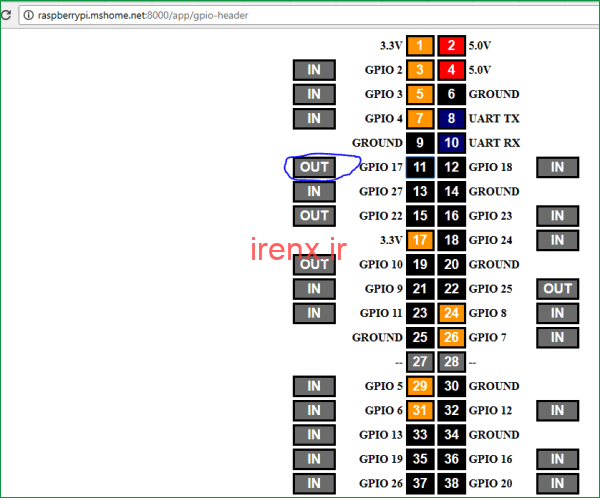The image size is (600, 498).
Task: Click pin 35 for GPIO 19
Action: coord(420,459)
